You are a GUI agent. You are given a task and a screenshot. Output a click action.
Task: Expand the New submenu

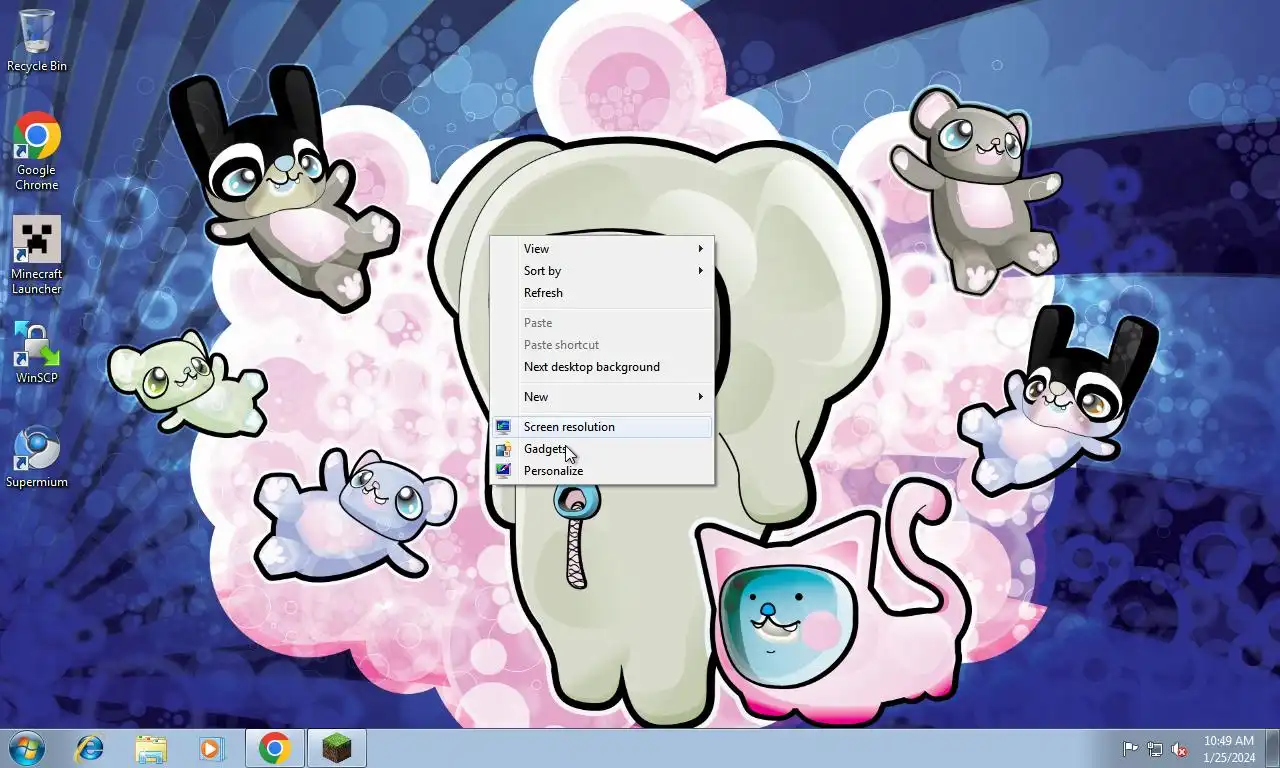point(602,397)
